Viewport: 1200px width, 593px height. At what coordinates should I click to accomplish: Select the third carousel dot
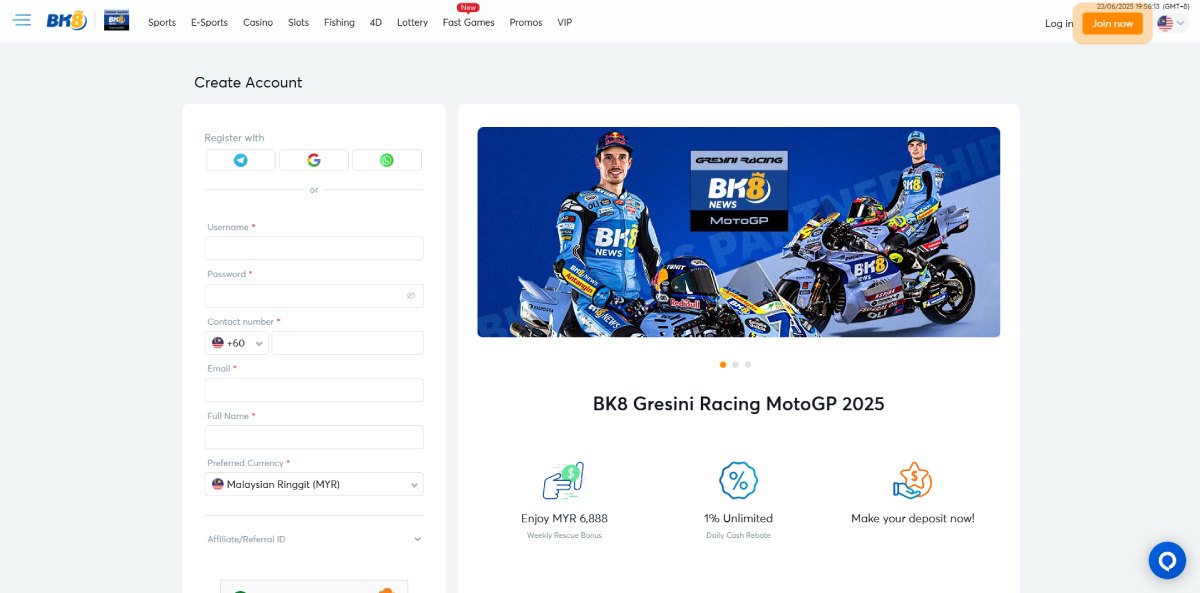tap(748, 365)
